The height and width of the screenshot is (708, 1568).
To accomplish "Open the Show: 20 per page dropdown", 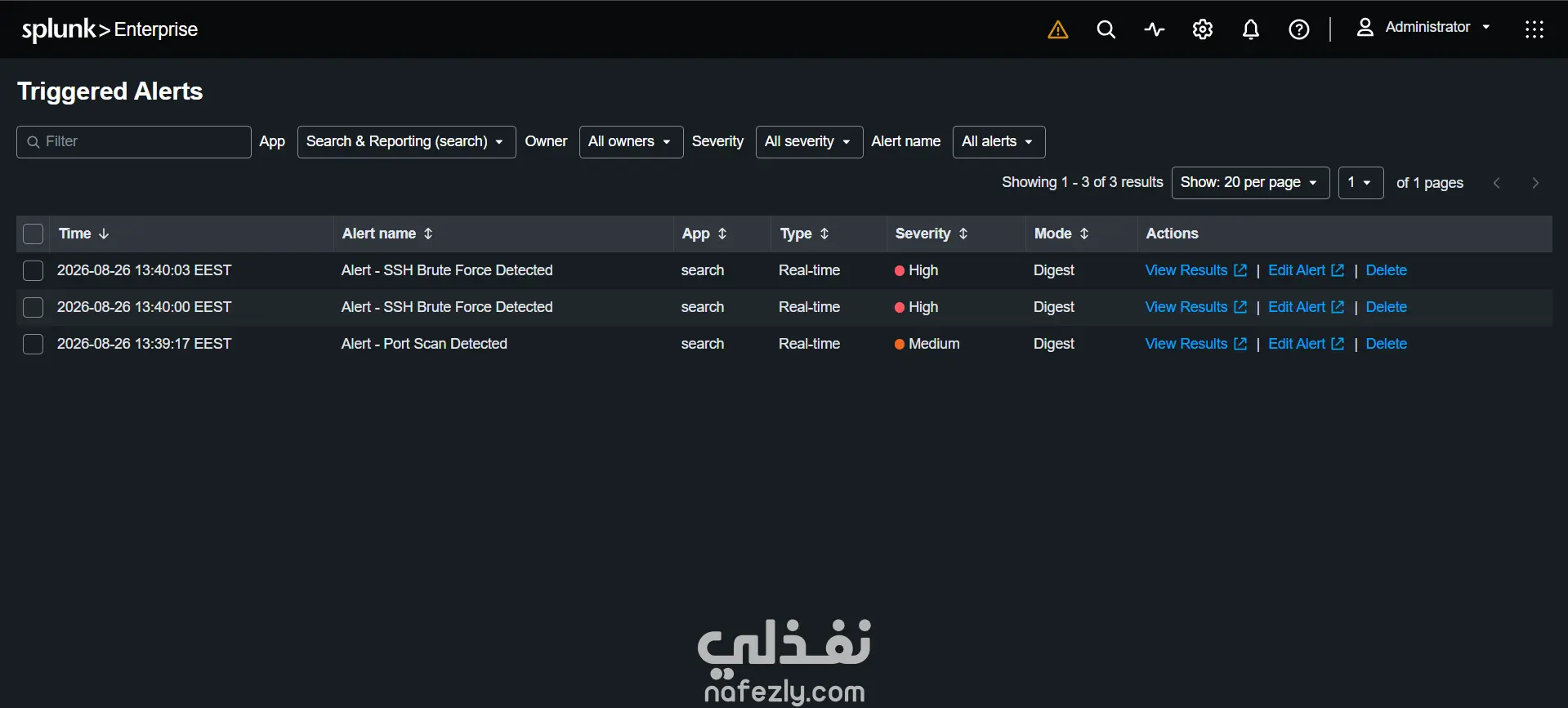I will [1250, 183].
